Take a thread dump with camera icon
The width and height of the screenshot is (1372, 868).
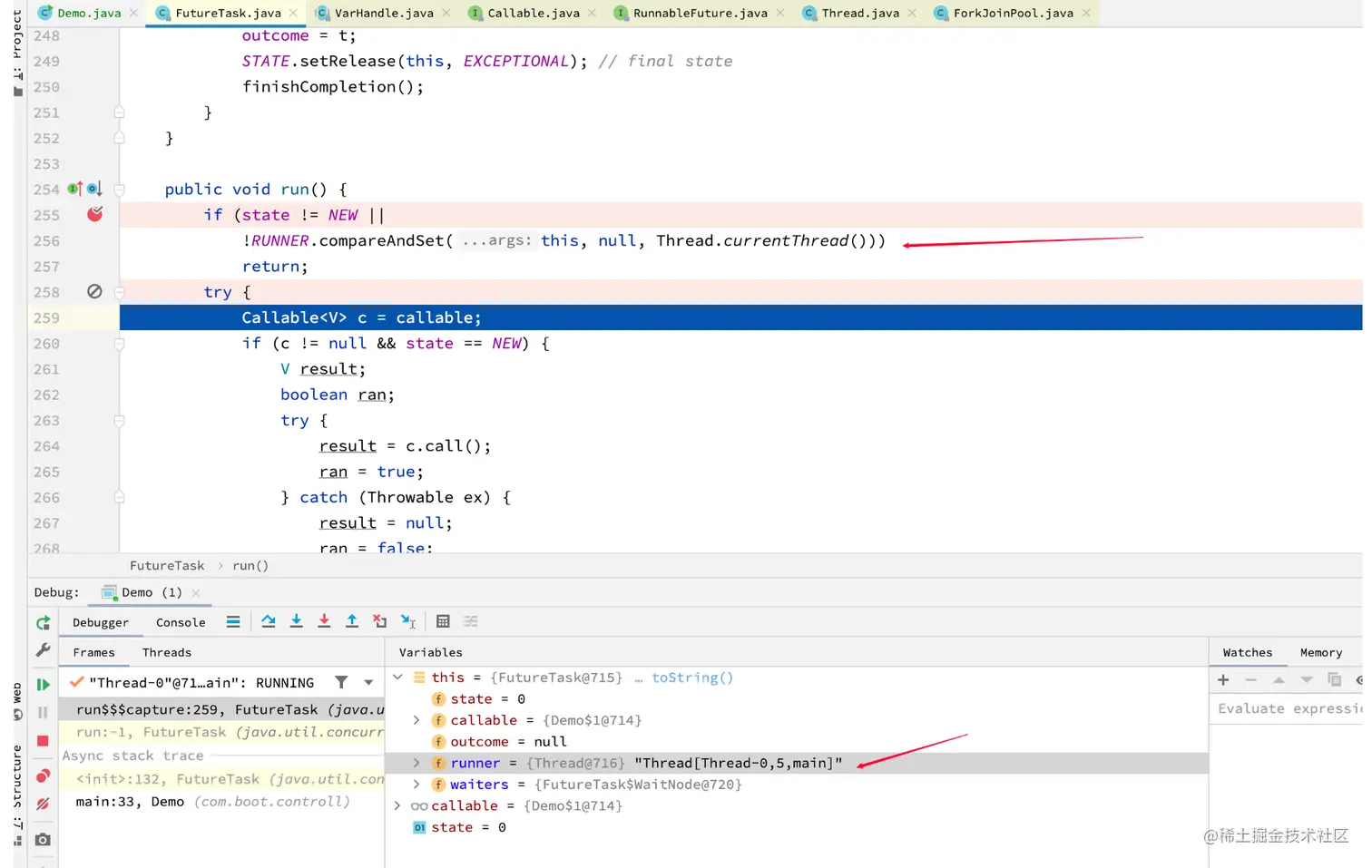(x=43, y=840)
